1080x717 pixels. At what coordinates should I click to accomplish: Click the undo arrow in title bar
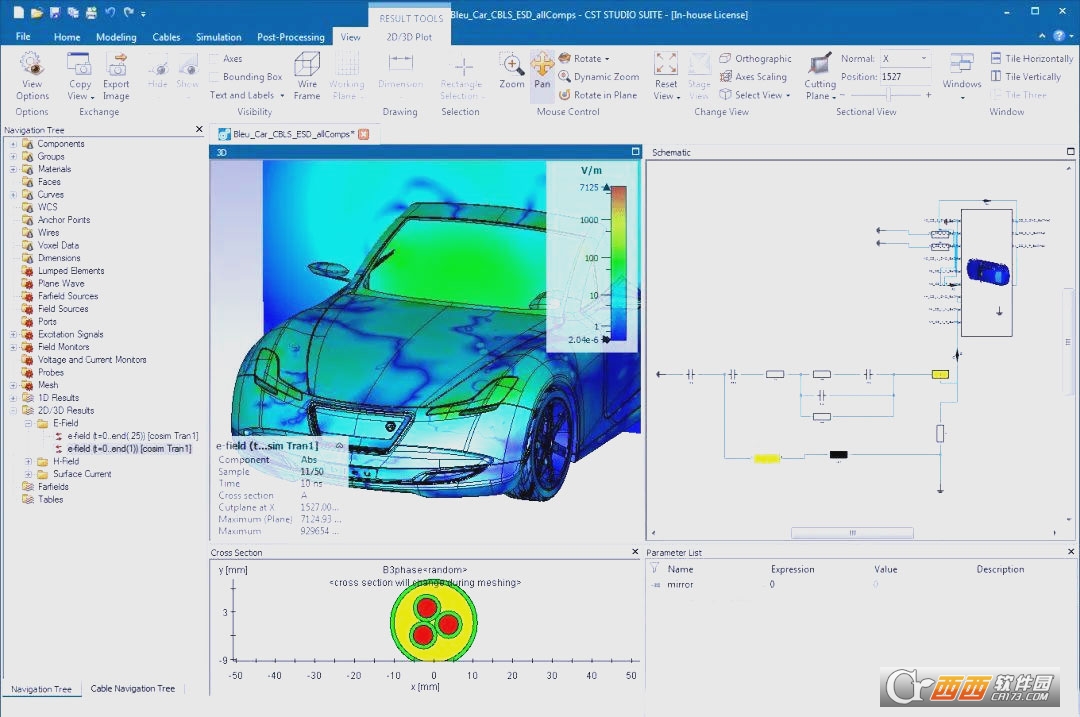(110, 12)
